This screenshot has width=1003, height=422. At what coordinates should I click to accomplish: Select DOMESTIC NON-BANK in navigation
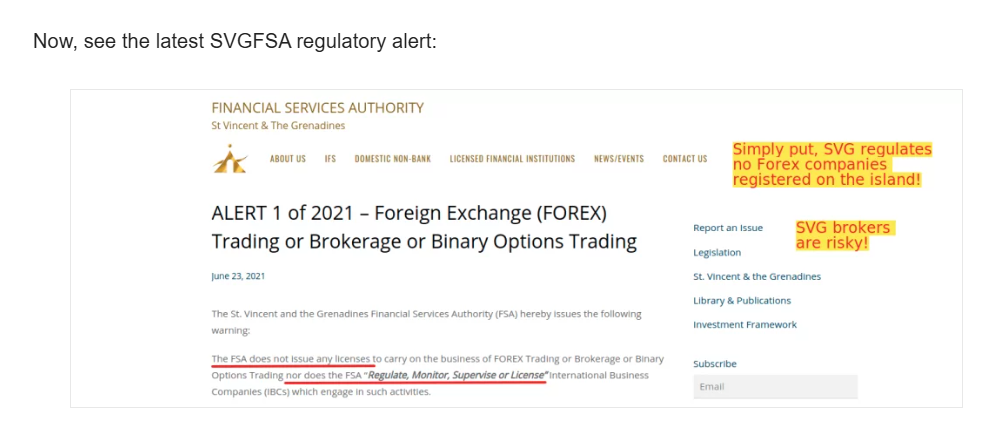pyautogui.click(x=393, y=159)
